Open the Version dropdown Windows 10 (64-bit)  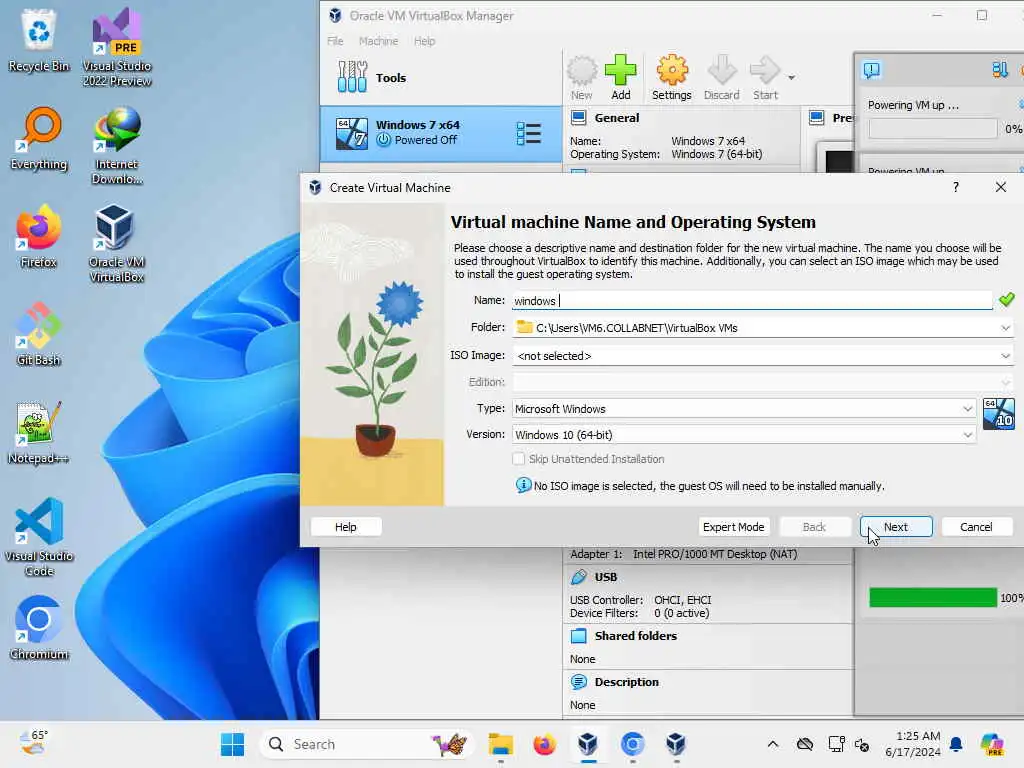(744, 435)
